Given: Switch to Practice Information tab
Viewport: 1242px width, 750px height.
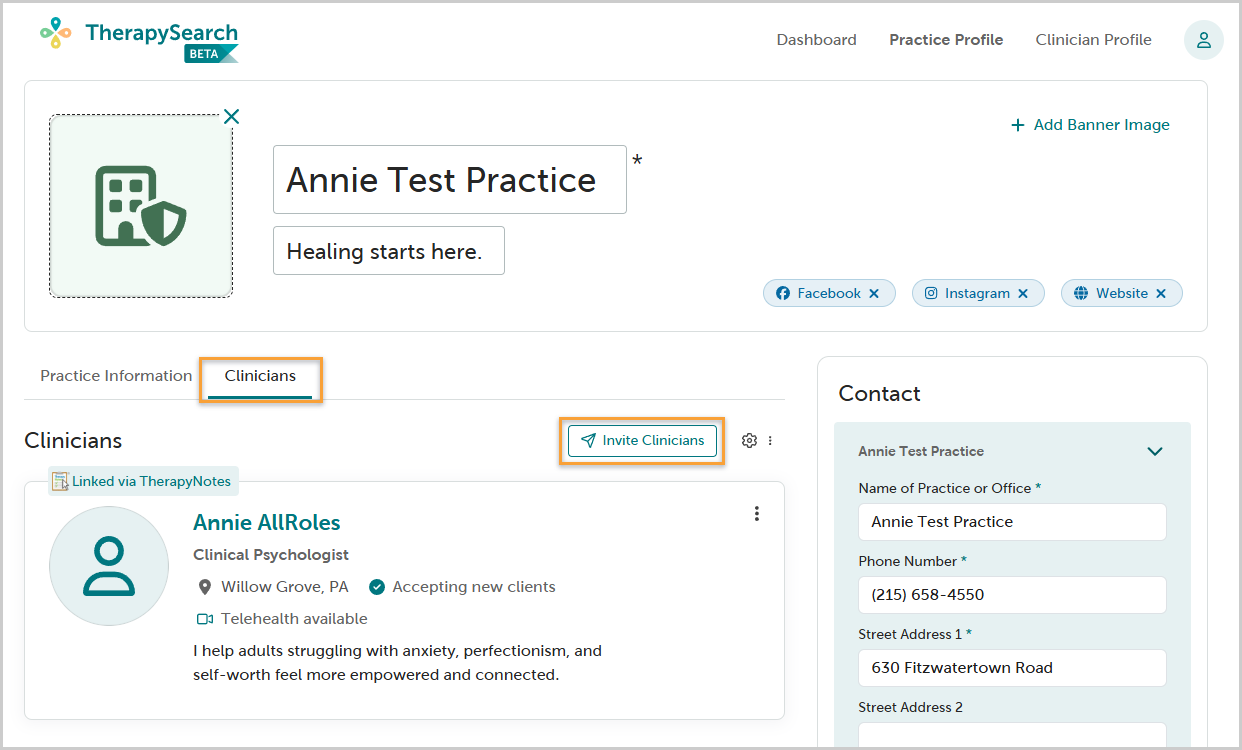Looking at the screenshot, I should pos(116,376).
